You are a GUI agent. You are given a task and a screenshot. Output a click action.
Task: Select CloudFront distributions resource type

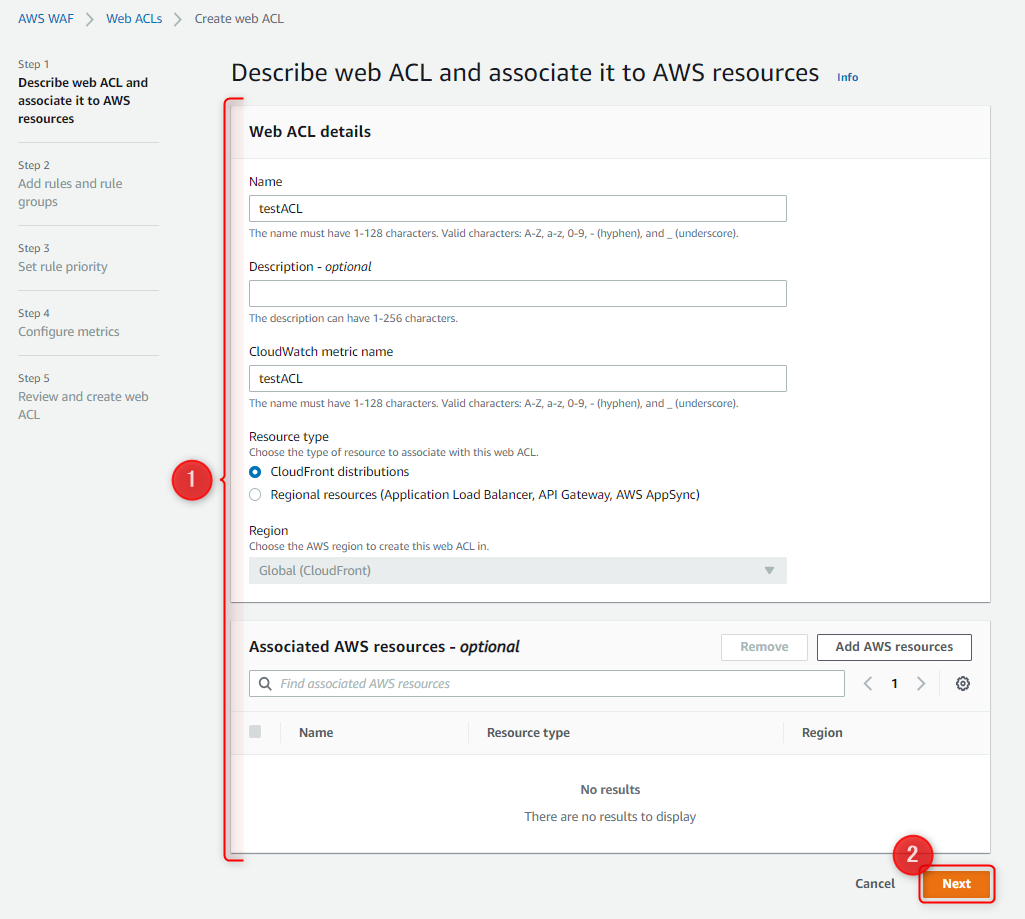(x=256, y=472)
